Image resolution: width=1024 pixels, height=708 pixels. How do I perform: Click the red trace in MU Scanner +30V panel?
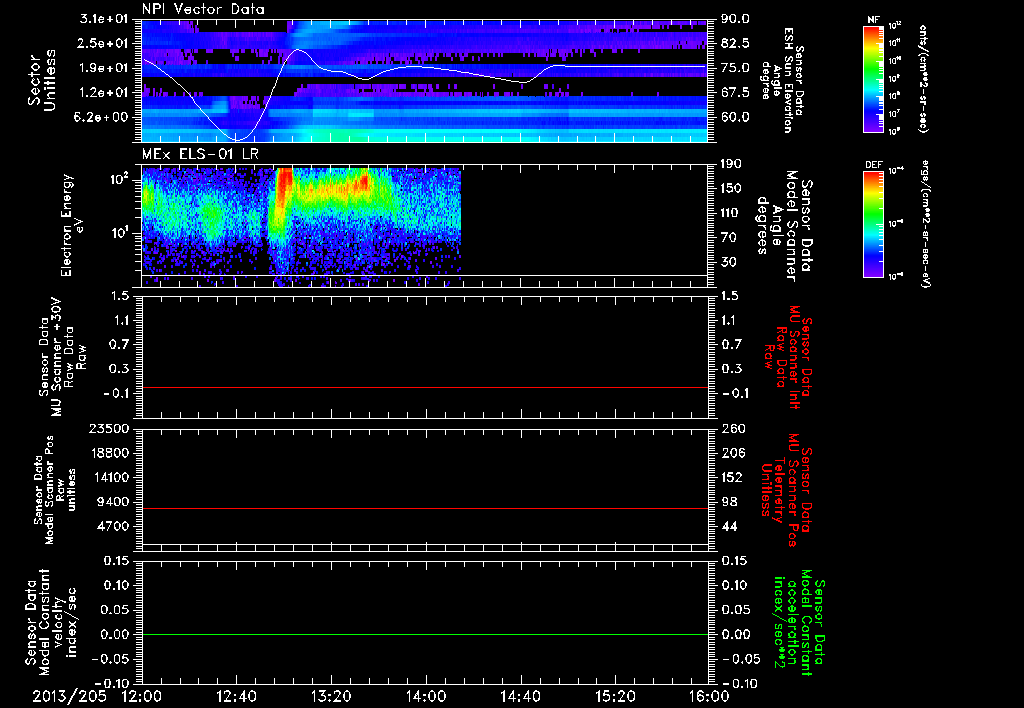(x=424, y=387)
